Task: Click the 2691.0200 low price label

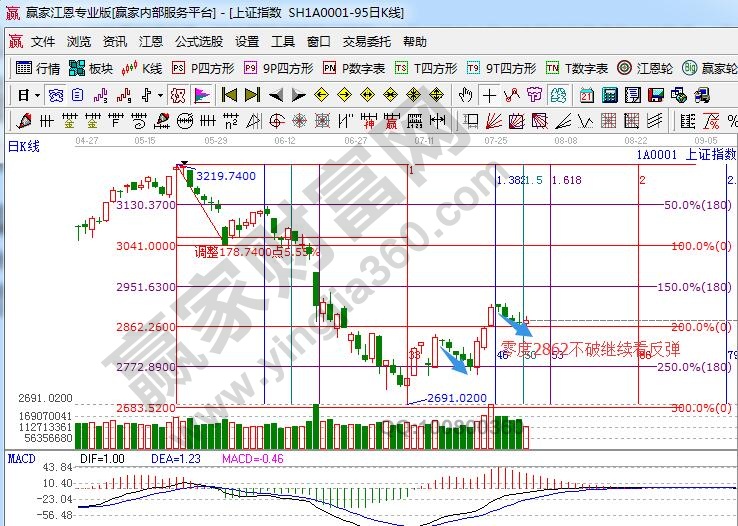Action: [457, 398]
